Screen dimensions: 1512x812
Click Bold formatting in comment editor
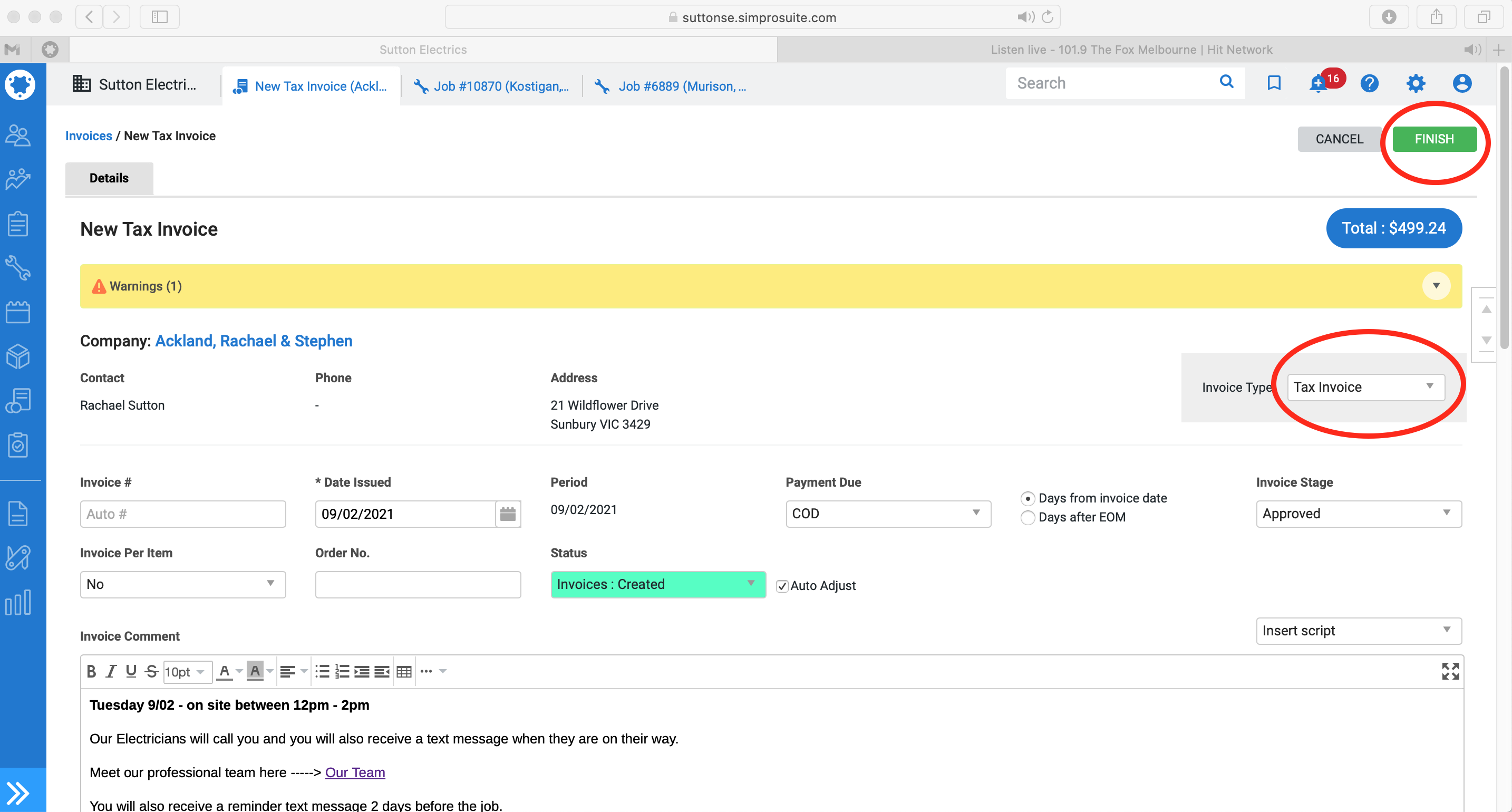pos(92,671)
